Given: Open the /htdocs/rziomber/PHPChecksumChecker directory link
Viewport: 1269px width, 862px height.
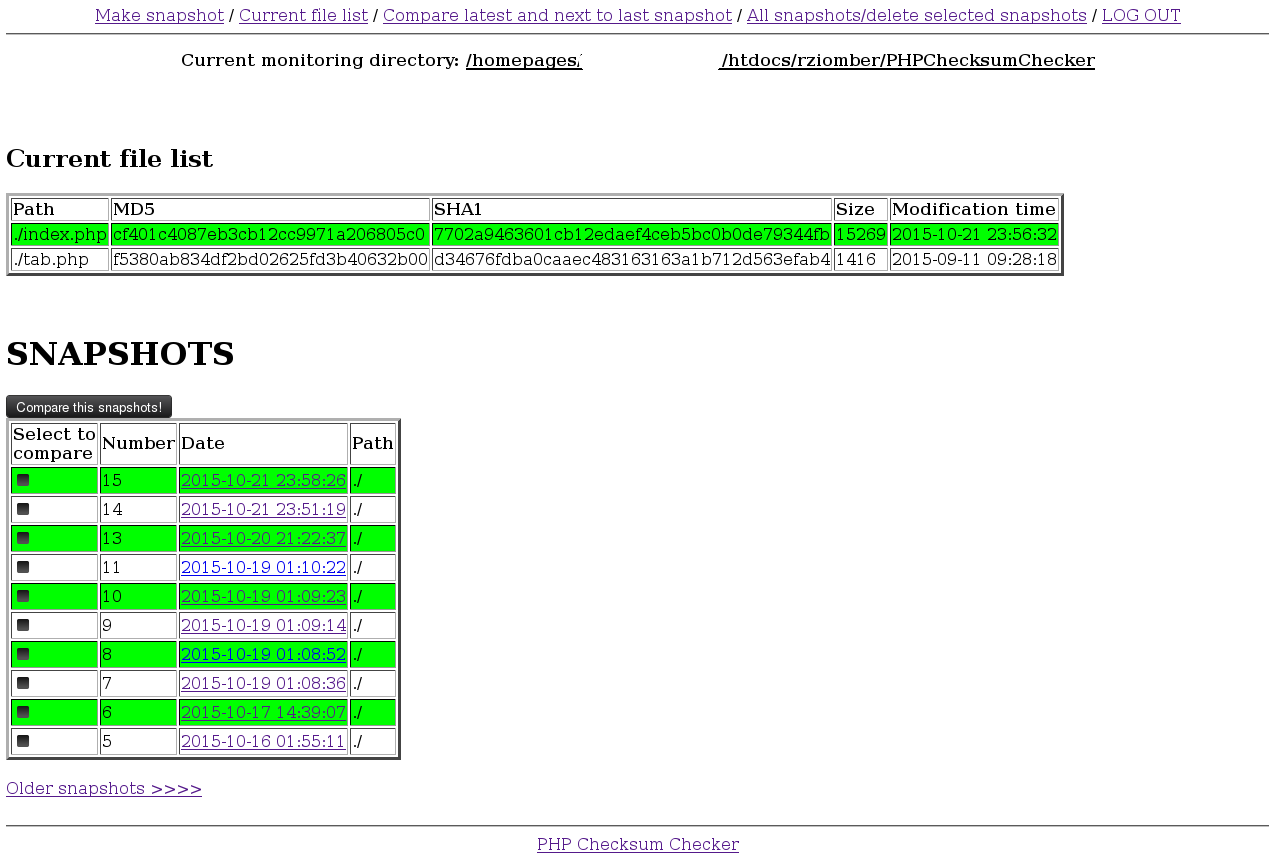Looking at the screenshot, I should [906, 60].
